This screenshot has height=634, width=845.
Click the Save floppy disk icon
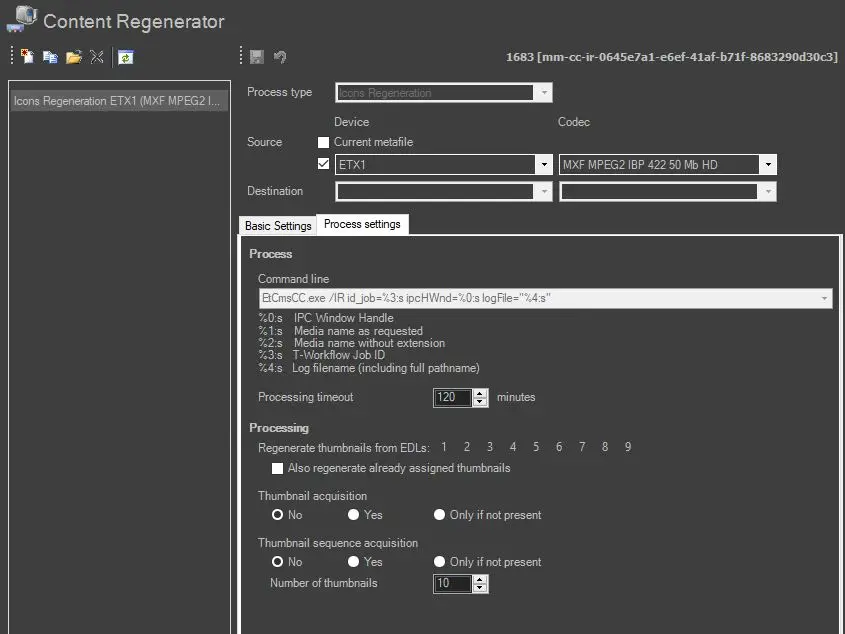tap(257, 57)
